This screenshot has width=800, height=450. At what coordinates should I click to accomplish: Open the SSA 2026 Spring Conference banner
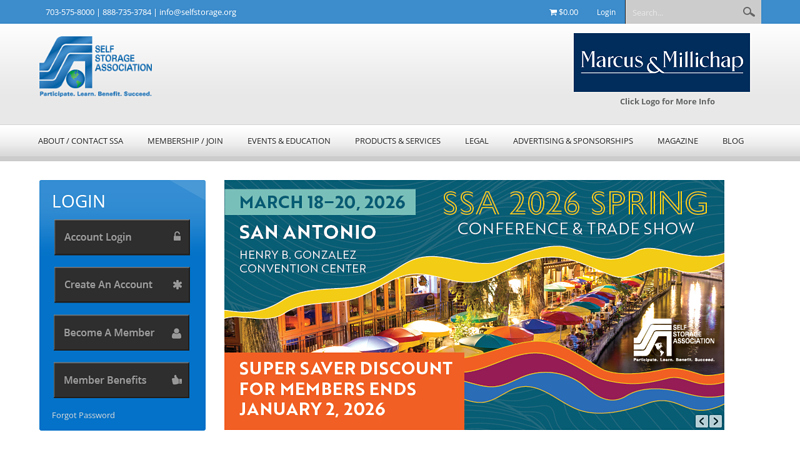[474, 305]
